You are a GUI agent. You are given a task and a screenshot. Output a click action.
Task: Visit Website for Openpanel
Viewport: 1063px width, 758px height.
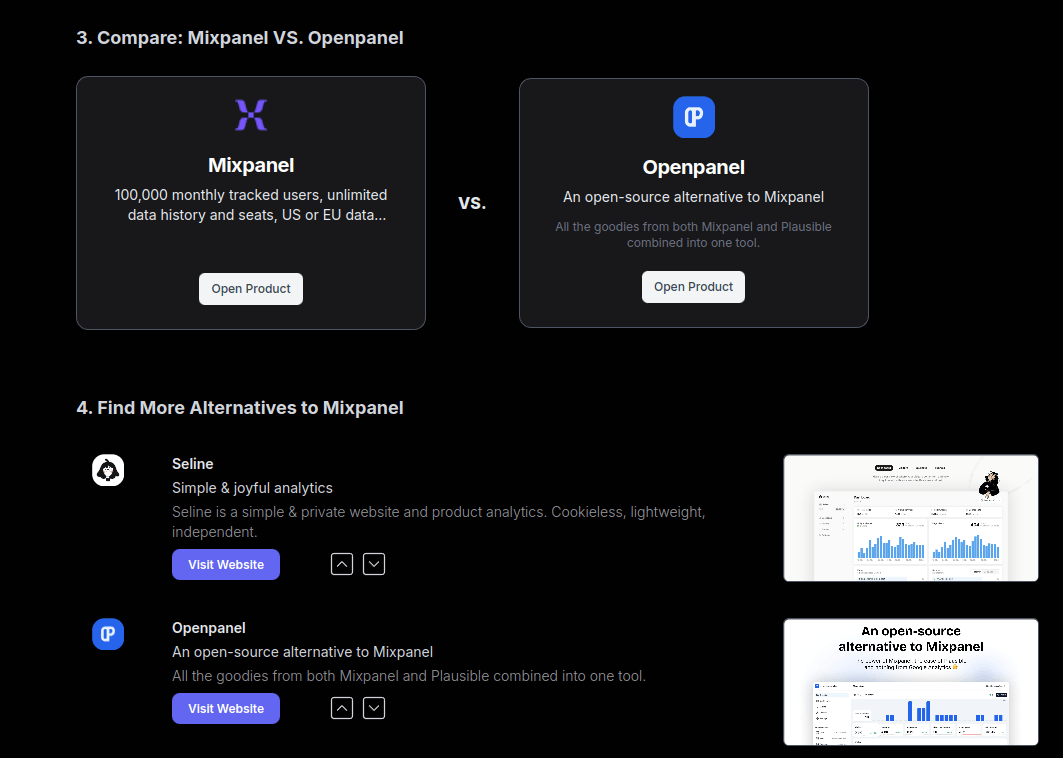pos(226,709)
